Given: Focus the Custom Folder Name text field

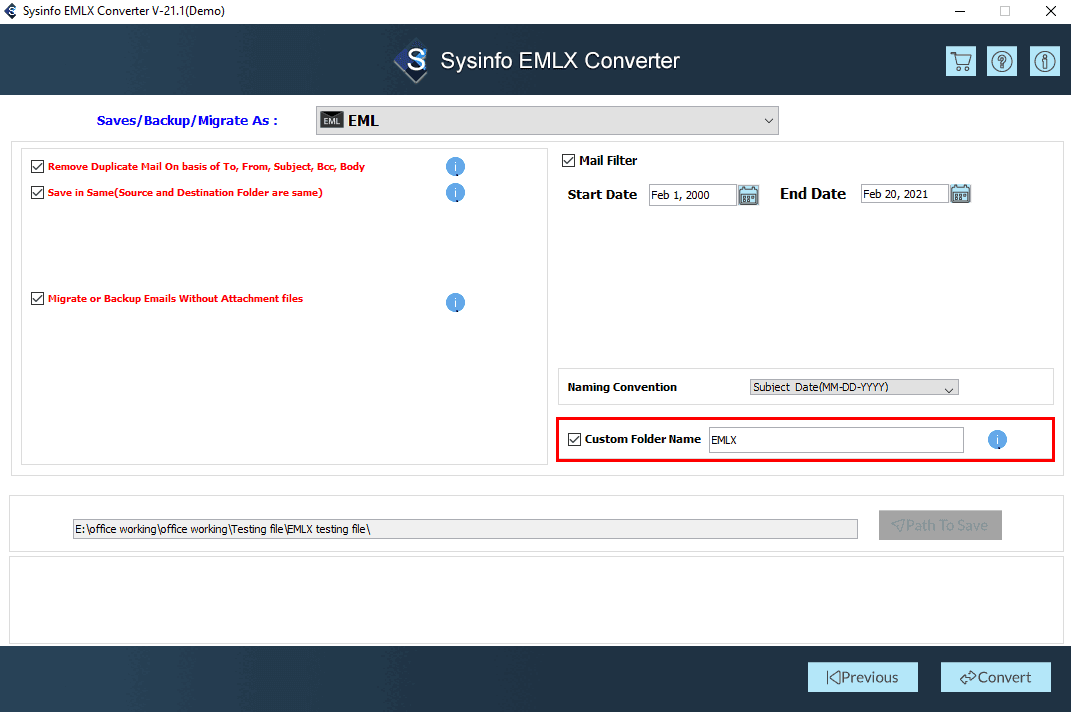Looking at the screenshot, I should (x=836, y=440).
